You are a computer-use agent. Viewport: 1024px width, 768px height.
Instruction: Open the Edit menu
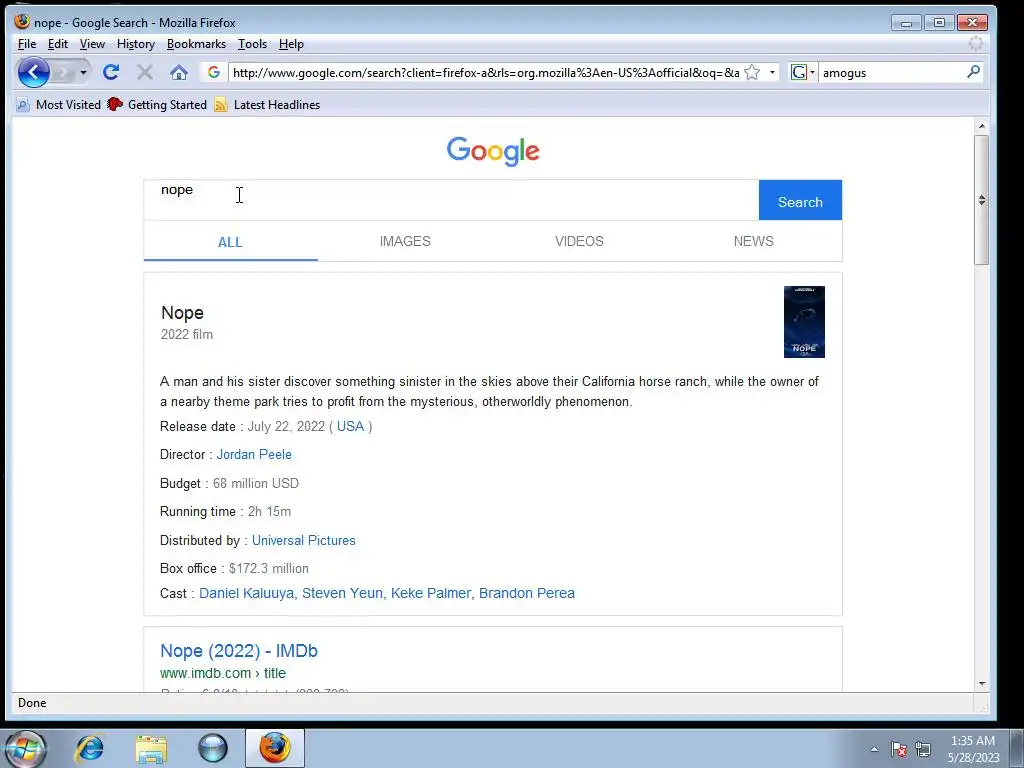tap(57, 44)
